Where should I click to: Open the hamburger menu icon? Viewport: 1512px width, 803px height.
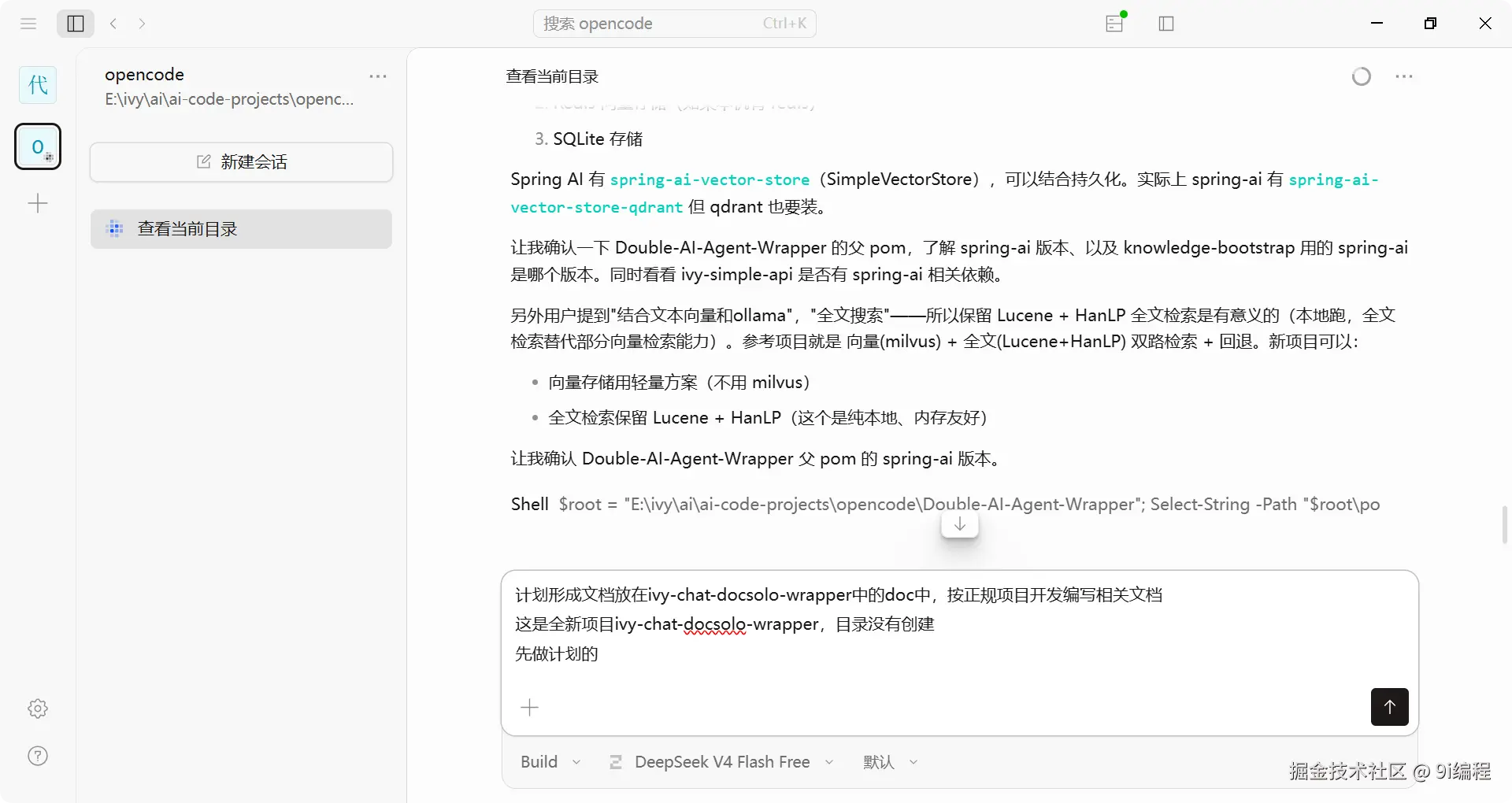pyautogui.click(x=28, y=24)
